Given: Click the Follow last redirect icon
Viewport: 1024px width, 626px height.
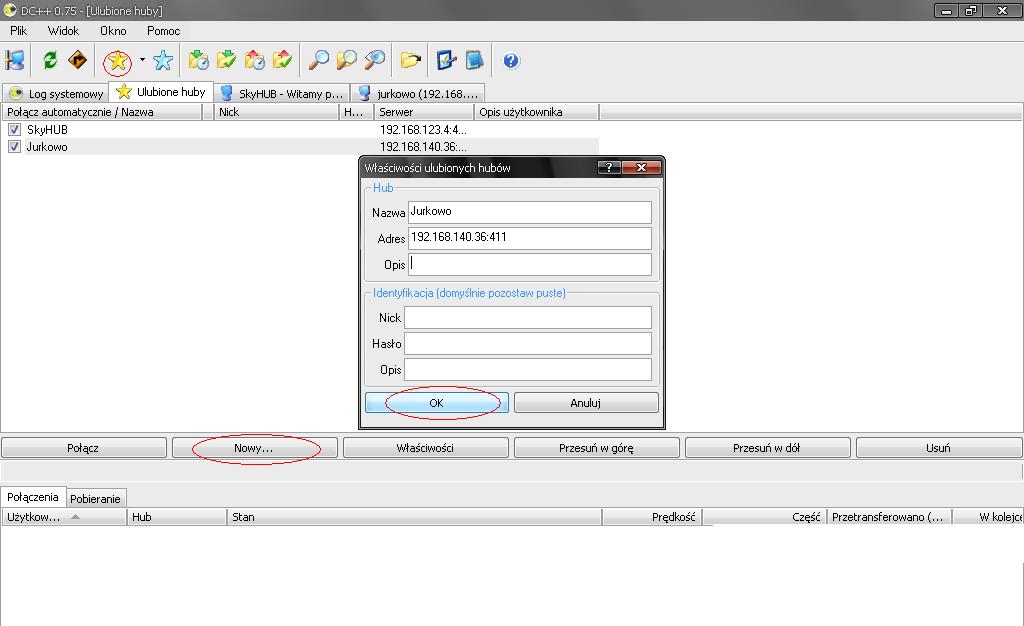Looking at the screenshot, I should tap(77, 61).
